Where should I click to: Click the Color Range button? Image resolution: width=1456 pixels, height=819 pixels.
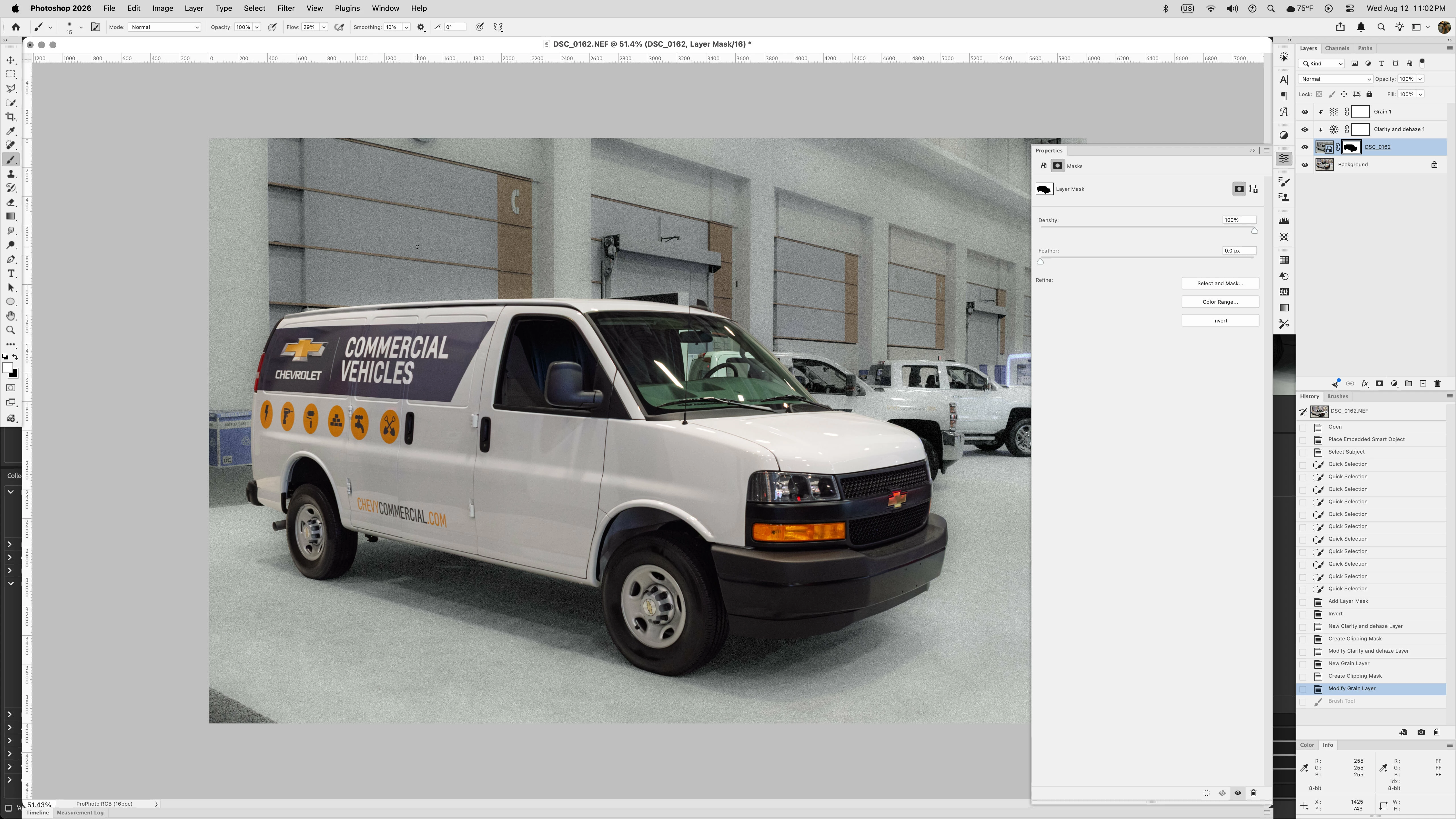(1220, 302)
